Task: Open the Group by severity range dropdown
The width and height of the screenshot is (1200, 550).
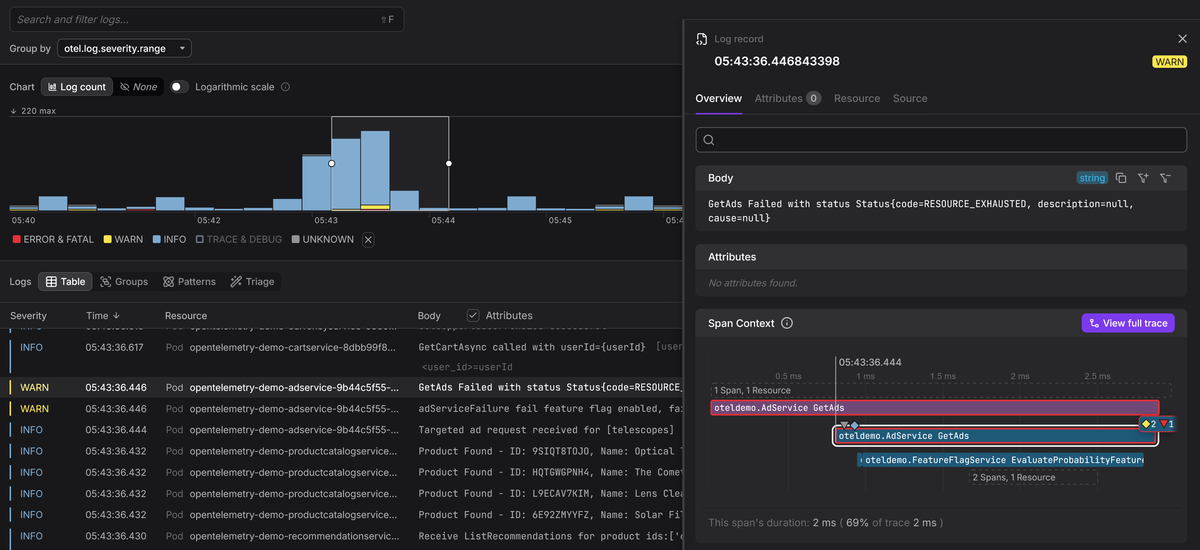Action: pos(123,48)
